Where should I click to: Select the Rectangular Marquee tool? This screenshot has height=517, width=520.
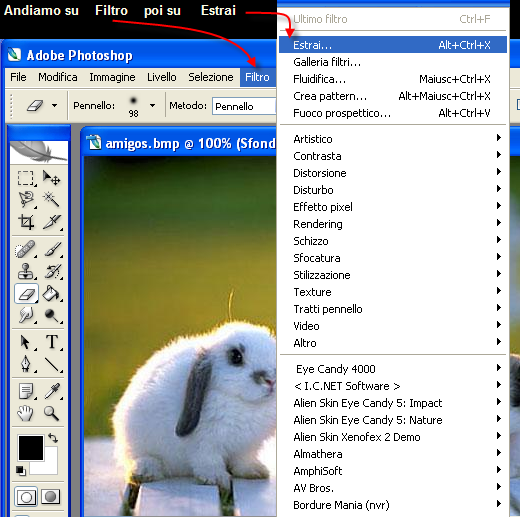tap(26, 178)
